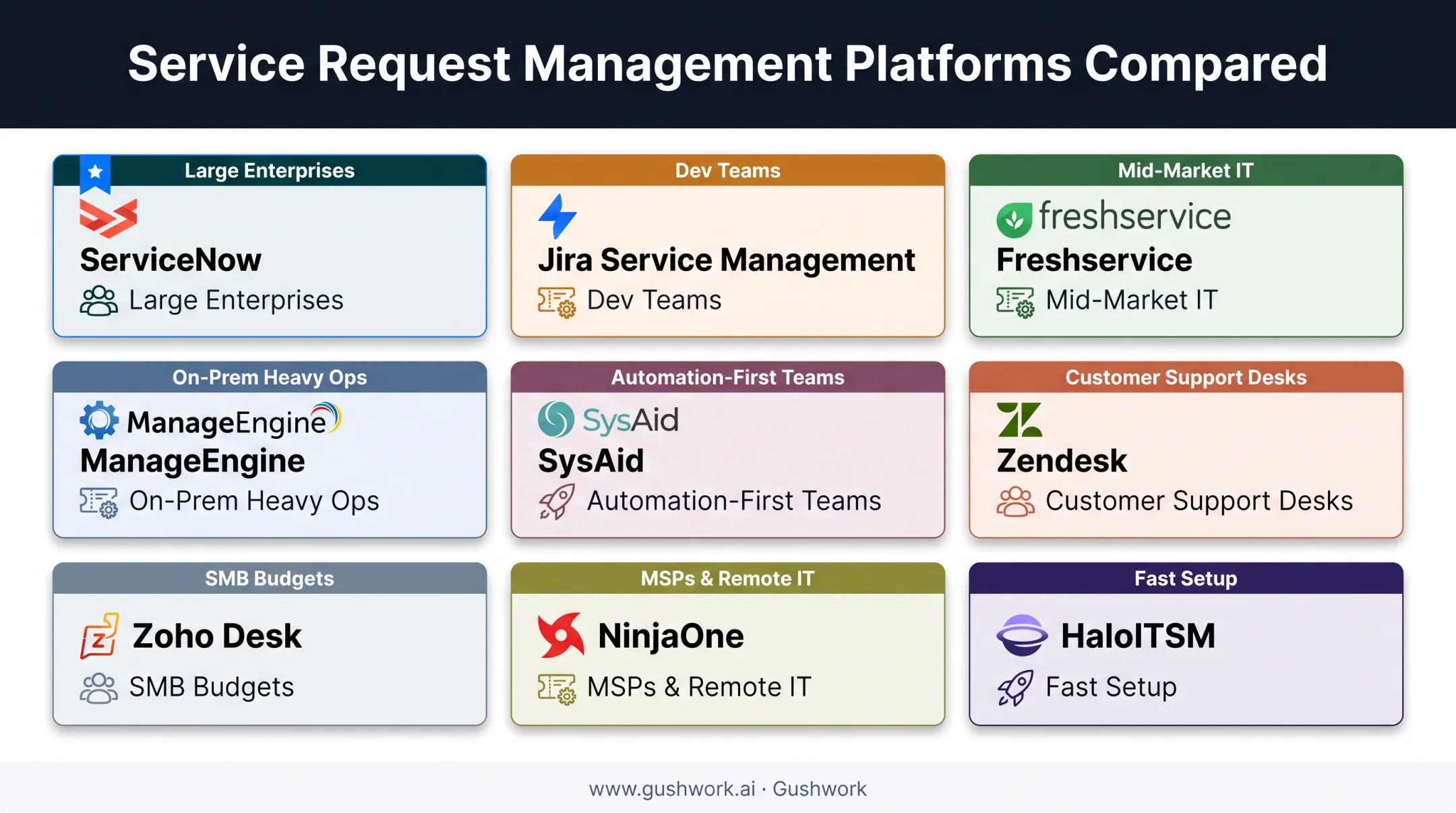1456x813 pixels.
Task: Click the people icon beside Customer Support Desks
Action: (1015, 502)
